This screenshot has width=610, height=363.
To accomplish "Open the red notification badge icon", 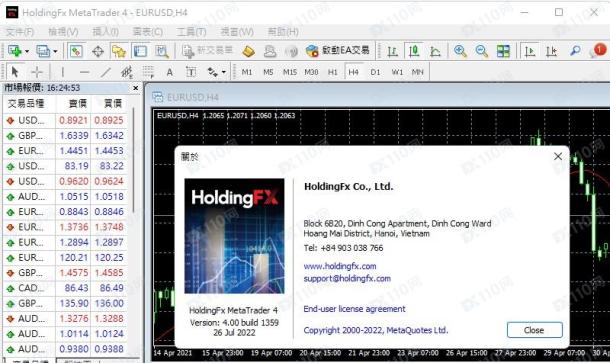I will pos(599,51).
